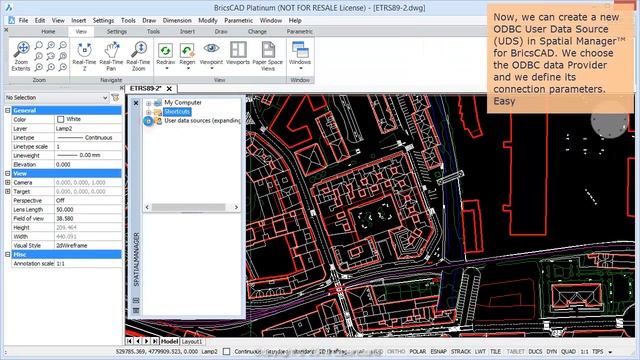The width and height of the screenshot is (640, 360).
Task: Expand the Camera property row
Action: [7, 182]
